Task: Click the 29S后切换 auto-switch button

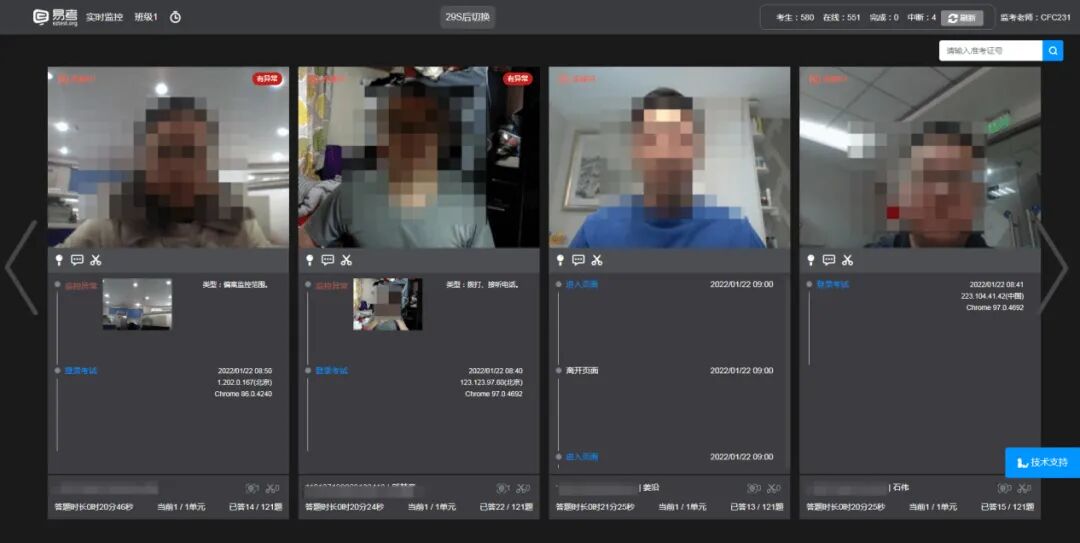Action: coord(468,17)
